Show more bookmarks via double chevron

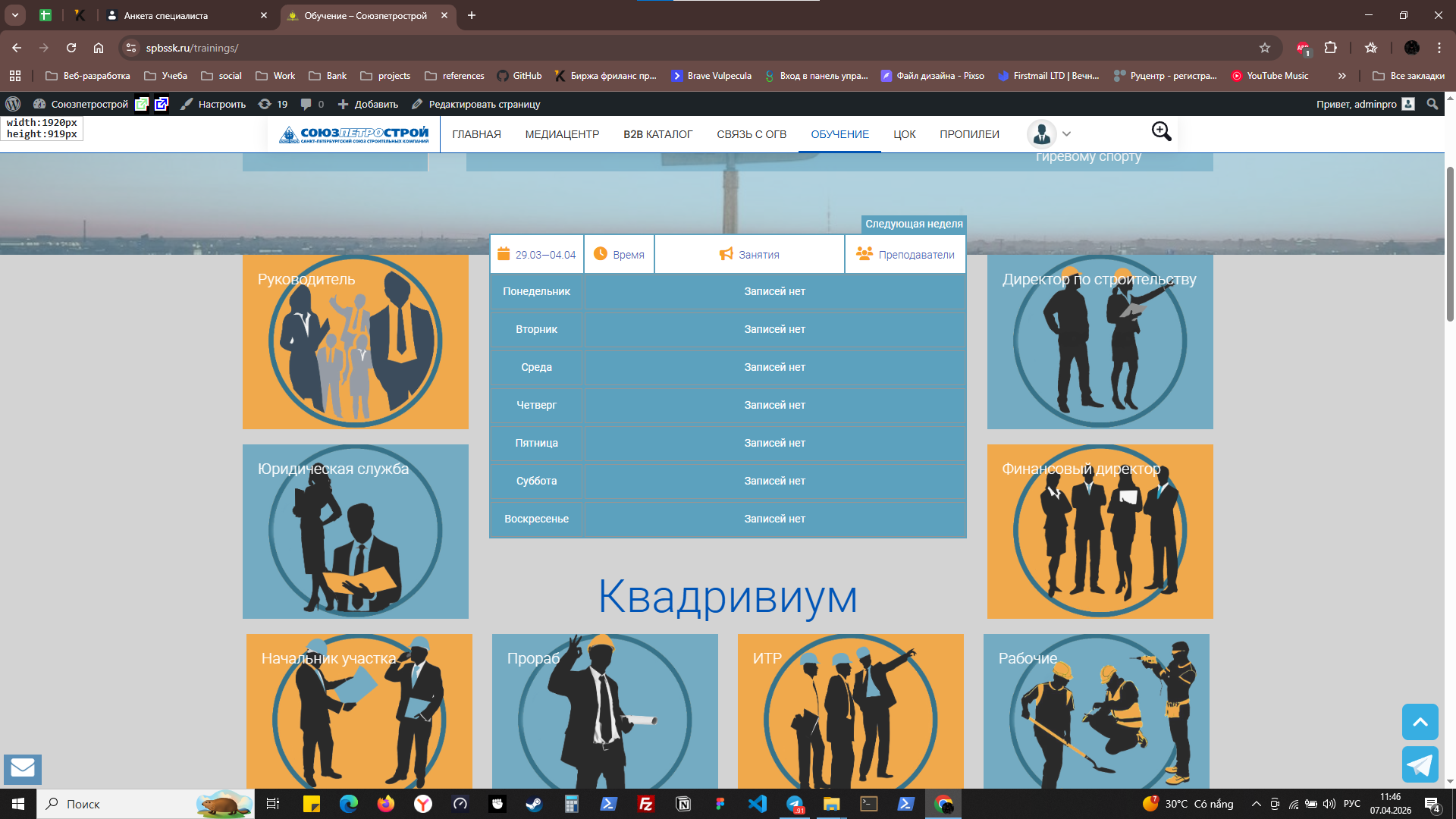tap(1341, 76)
